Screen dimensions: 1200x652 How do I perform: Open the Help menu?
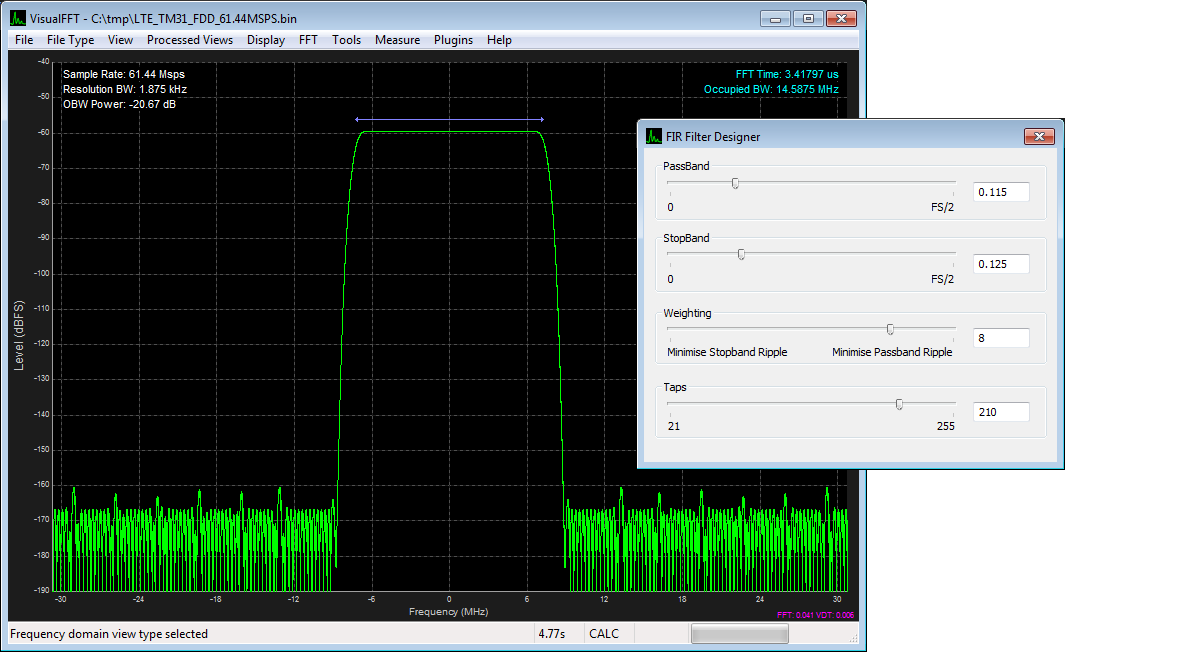[x=499, y=40]
